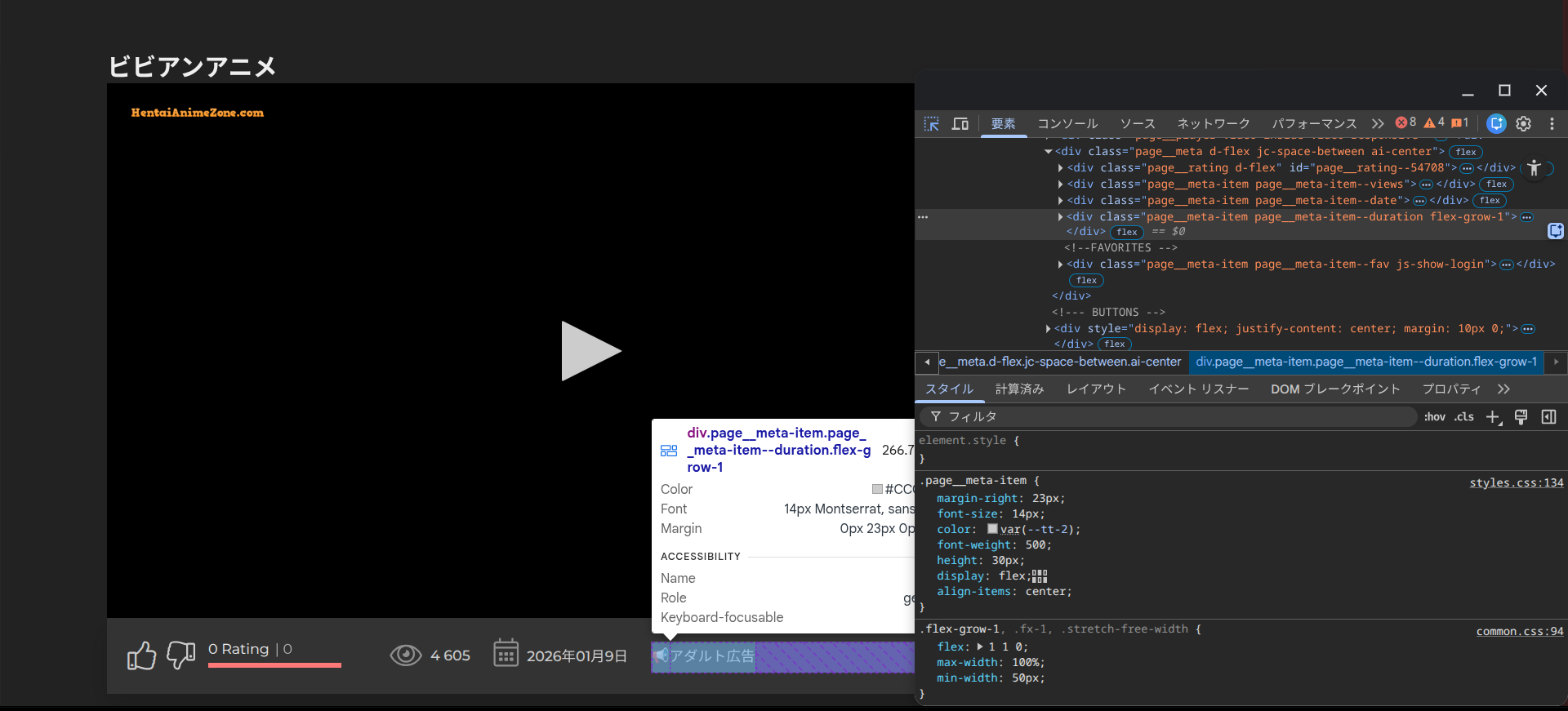Open the floating accessibility figure icon
1568x711 pixels.
pos(1534,168)
